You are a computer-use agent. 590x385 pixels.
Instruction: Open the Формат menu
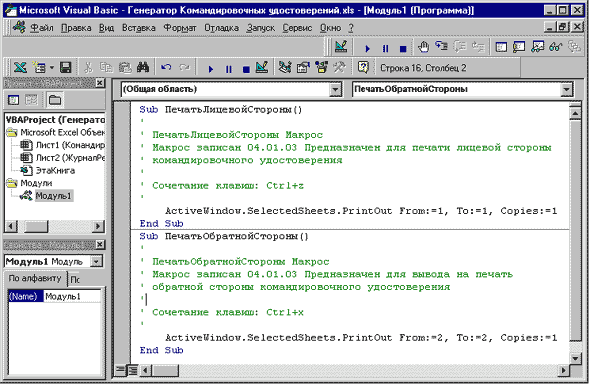[x=180, y=28]
